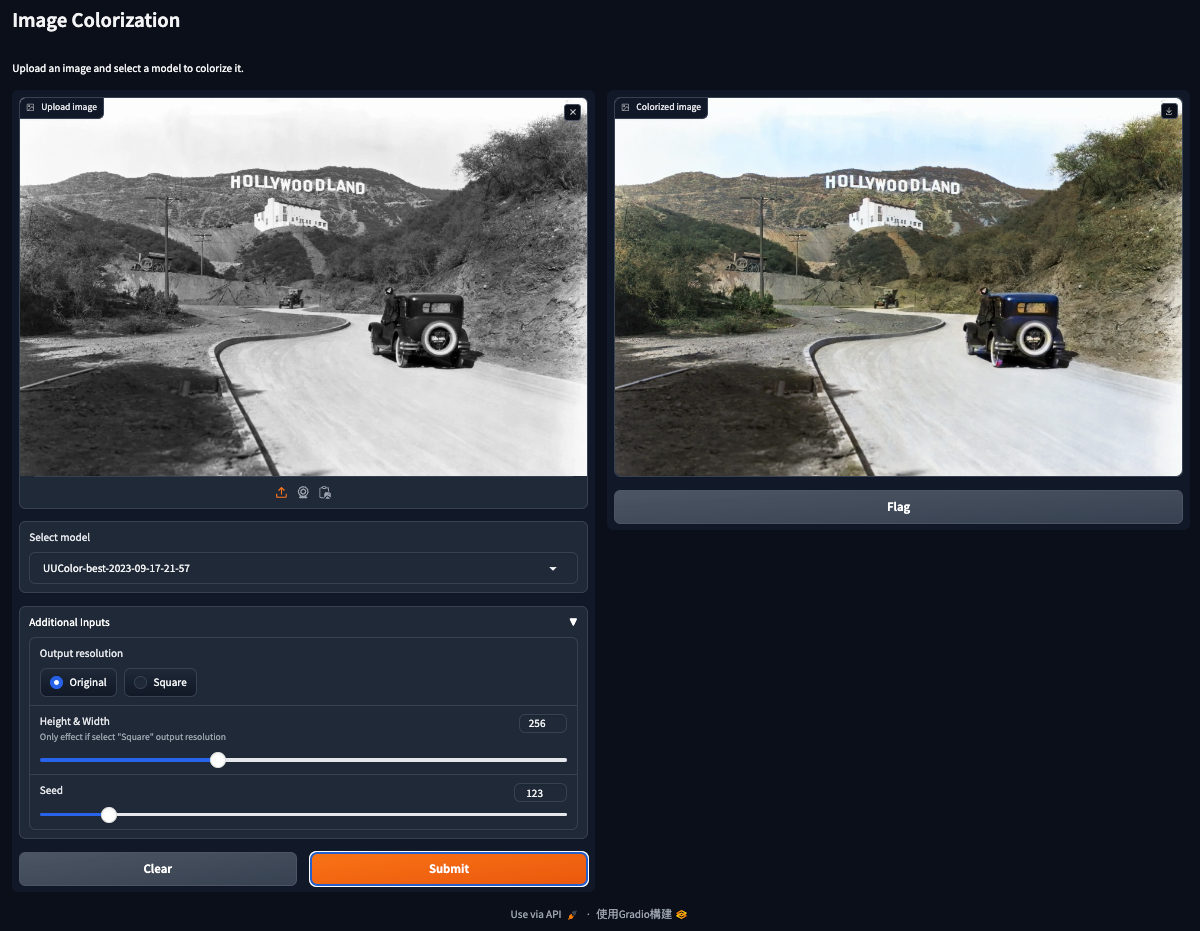Download the colorized image
The width and height of the screenshot is (1200, 931).
1169,111
